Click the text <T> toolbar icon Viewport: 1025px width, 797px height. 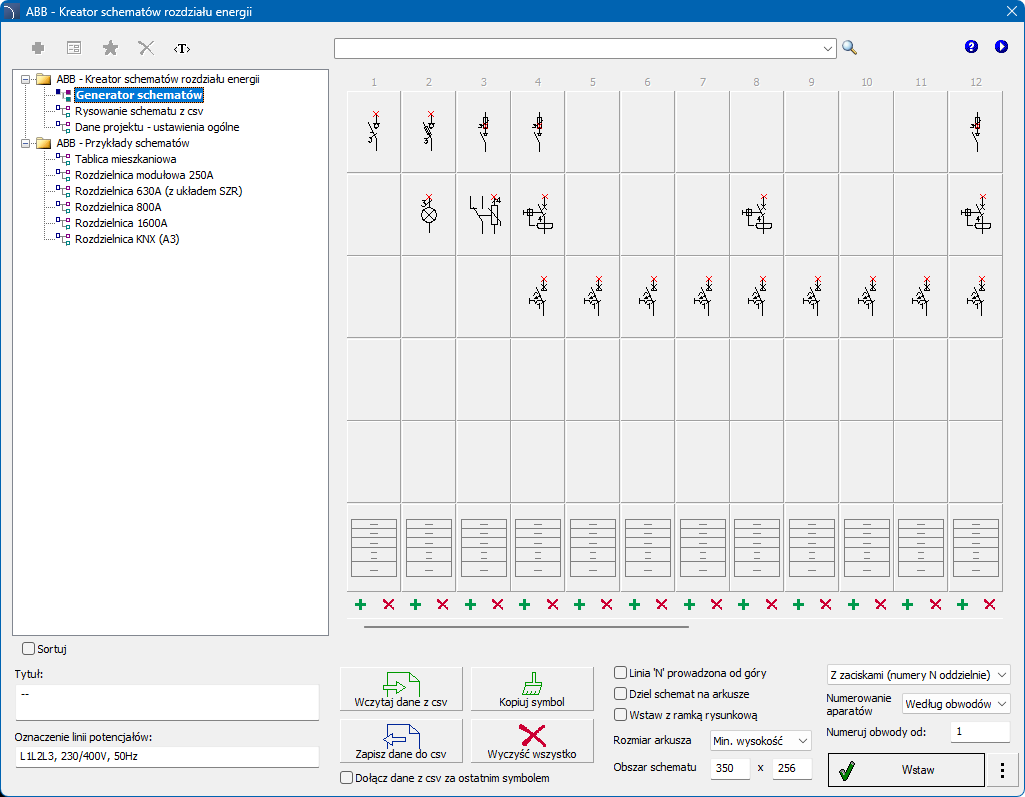click(181, 48)
